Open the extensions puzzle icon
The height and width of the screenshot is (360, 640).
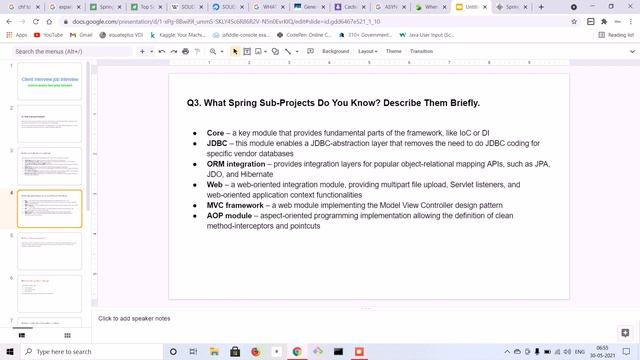tap(604, 22)
